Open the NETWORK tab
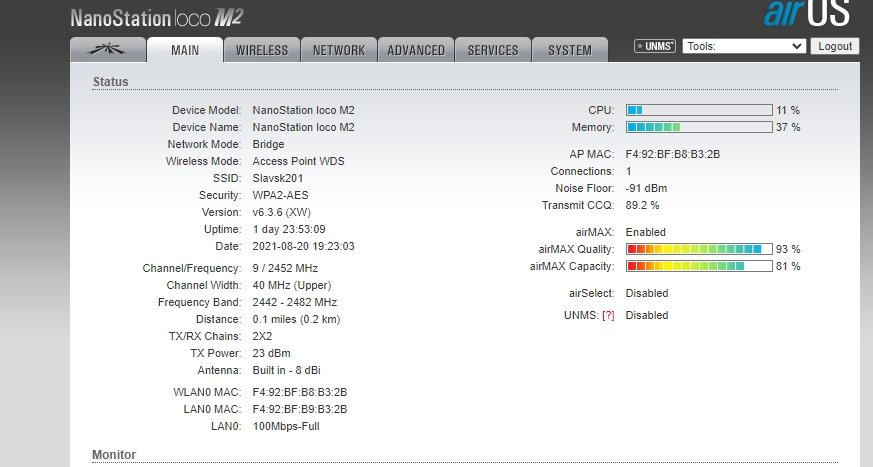 339,50
